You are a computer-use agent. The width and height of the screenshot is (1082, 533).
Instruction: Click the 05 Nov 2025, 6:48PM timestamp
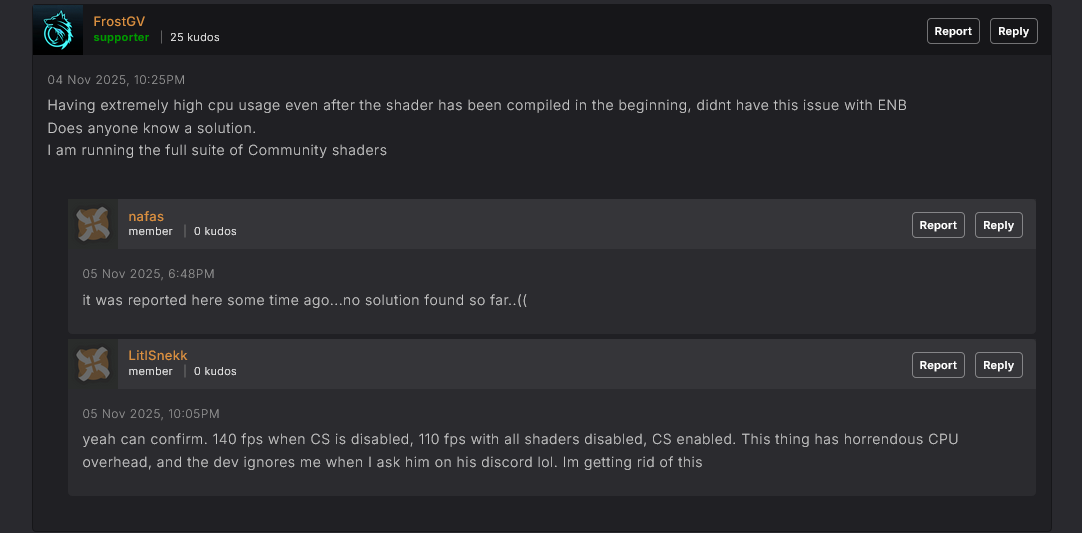(x=148, y=274)
